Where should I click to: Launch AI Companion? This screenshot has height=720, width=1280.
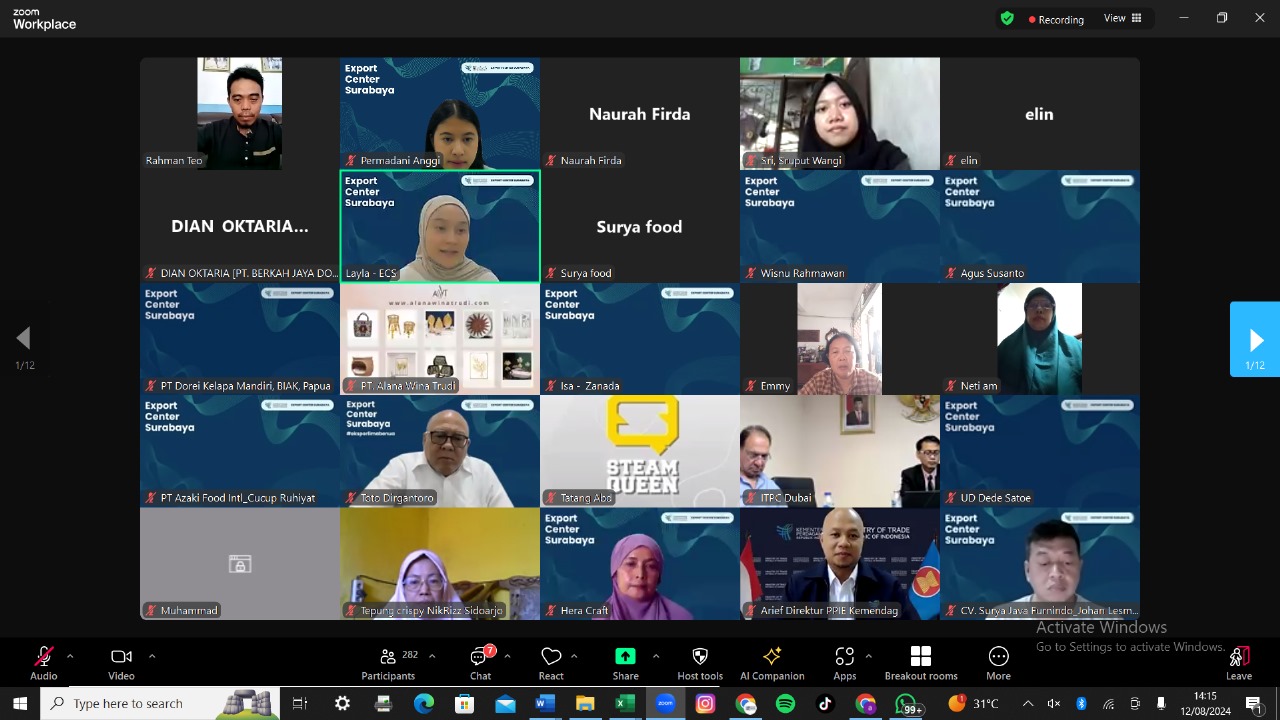[x=772, y=664]
